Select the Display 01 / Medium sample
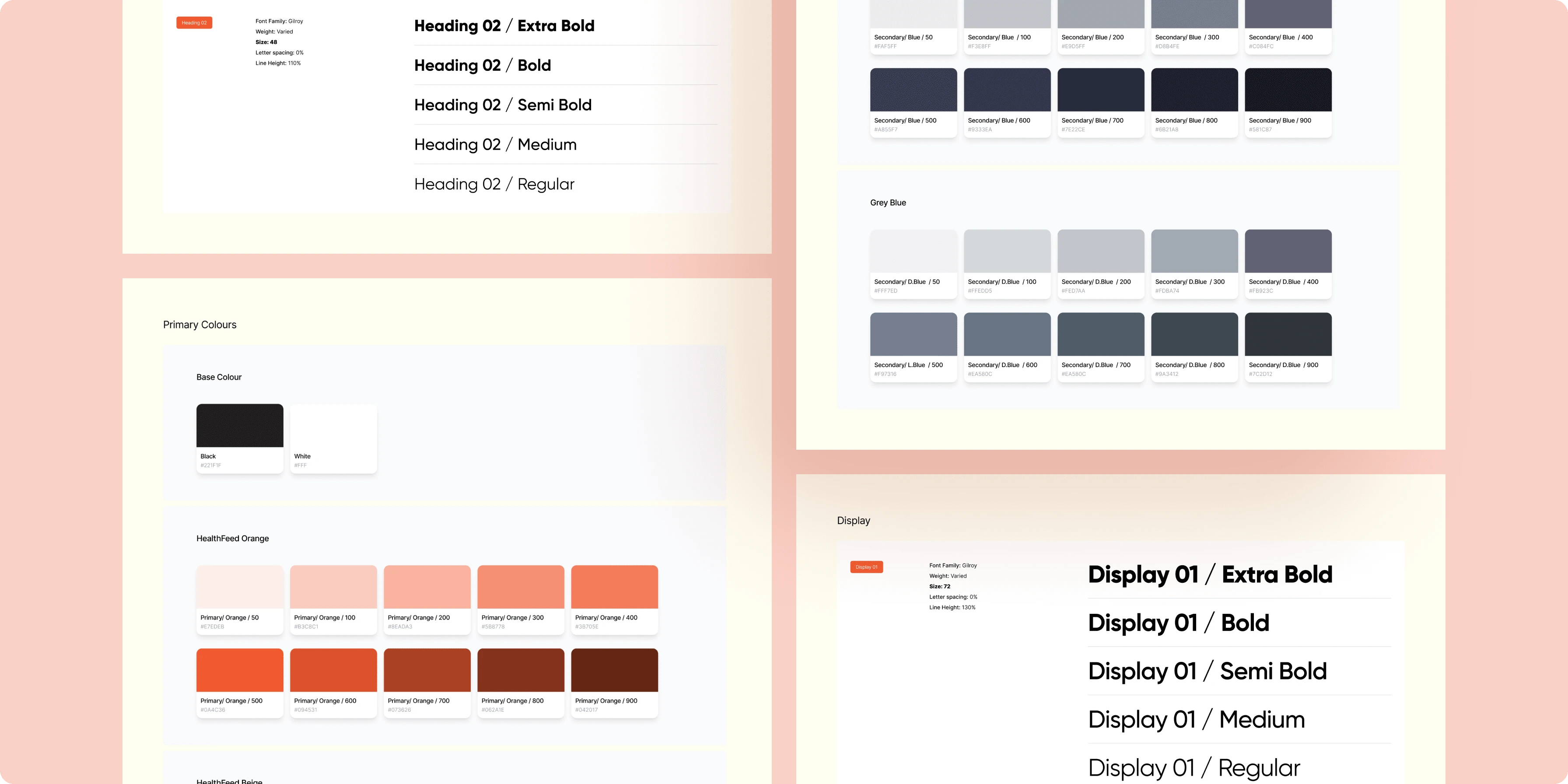Image resolution: width=1568 pixels, height=784 pixels. point(1196,720)
